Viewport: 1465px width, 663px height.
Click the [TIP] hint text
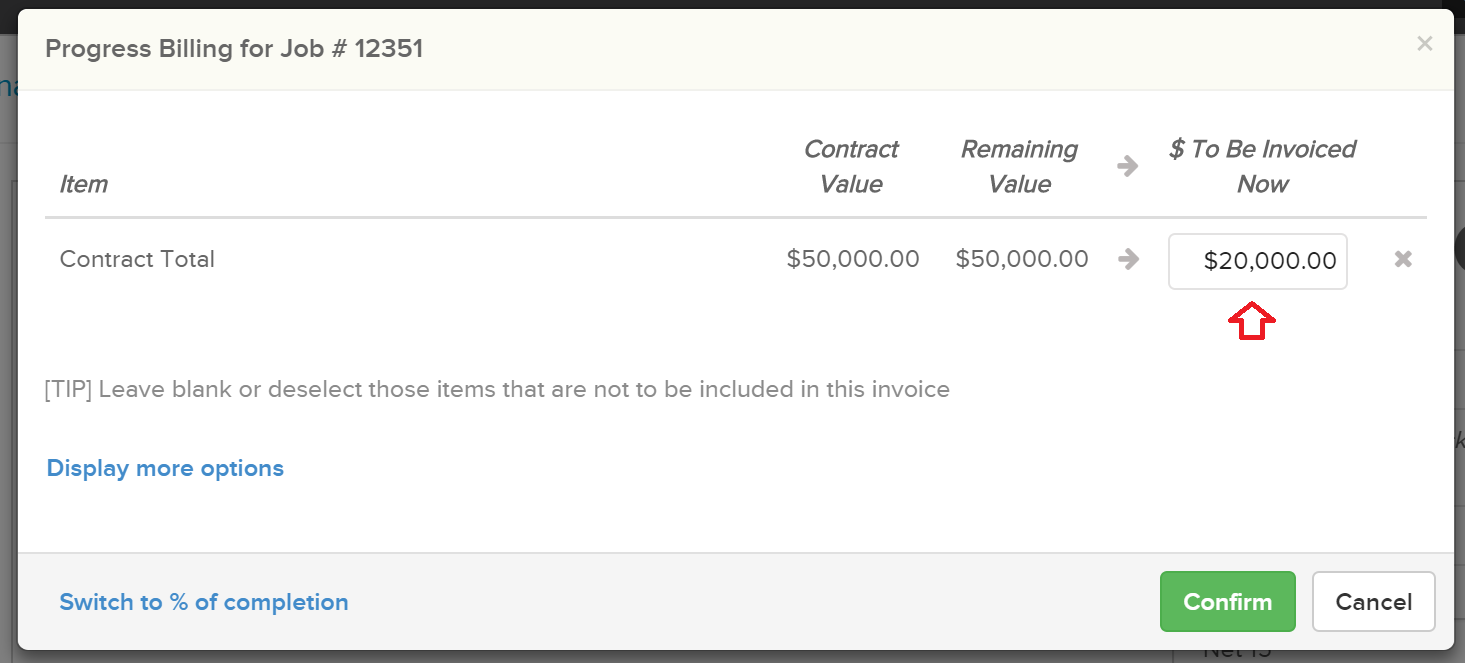tap(497, 389)
